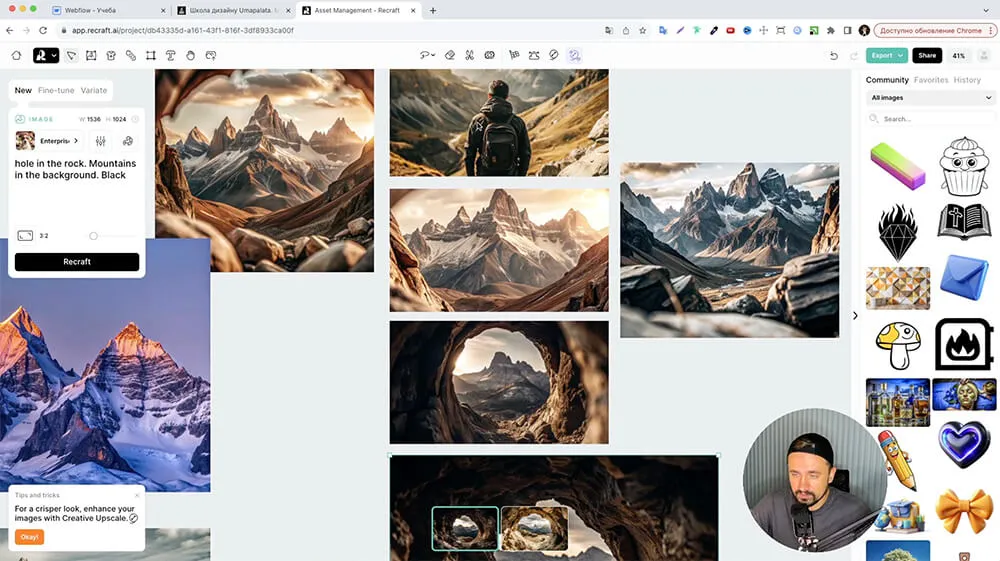The image size is (1000, 561).
Task: Select the Hand pan tool
Action: point(190,55)
